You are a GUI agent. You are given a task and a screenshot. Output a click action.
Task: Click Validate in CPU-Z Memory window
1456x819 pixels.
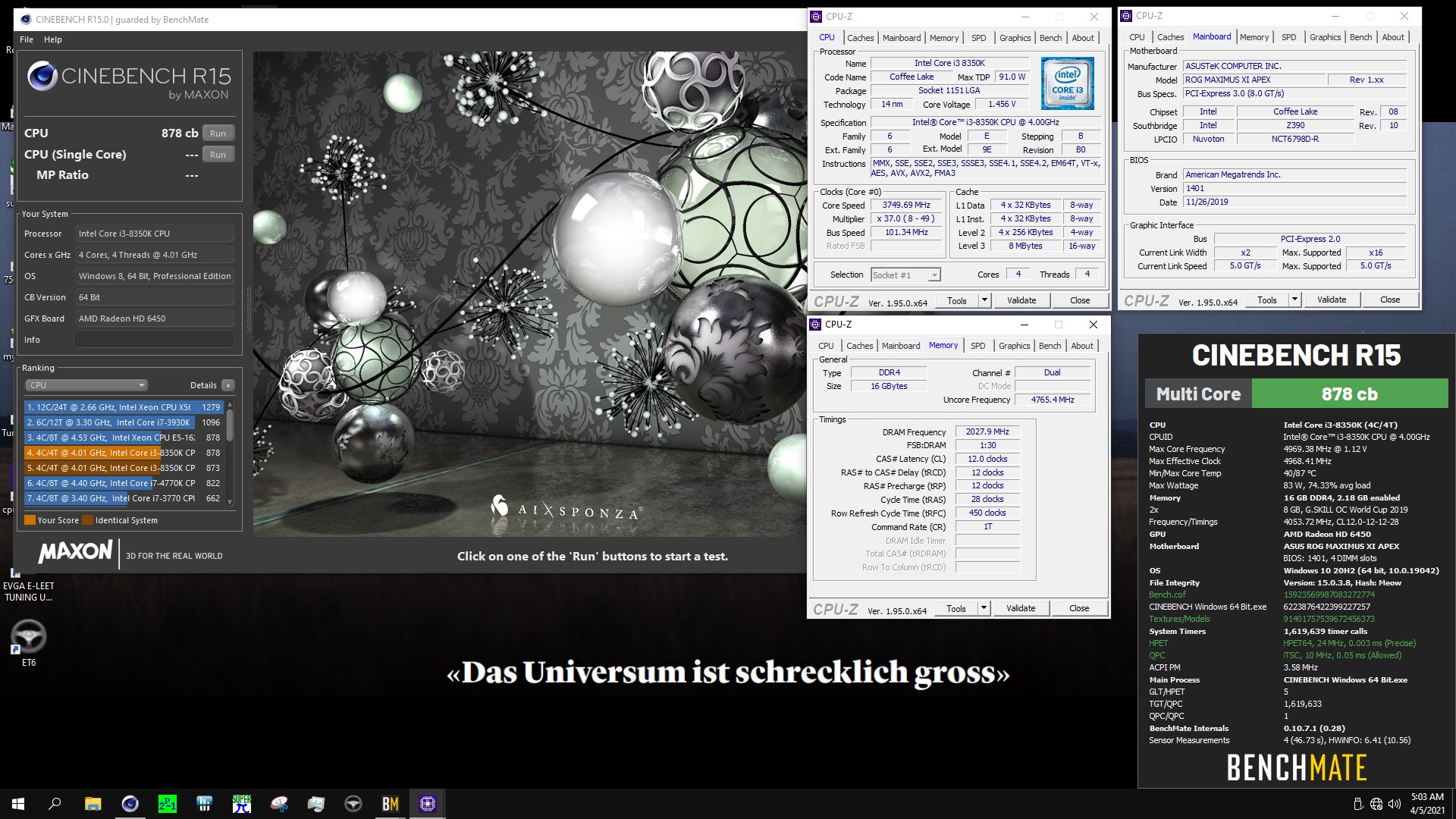tap(1021, 608)
